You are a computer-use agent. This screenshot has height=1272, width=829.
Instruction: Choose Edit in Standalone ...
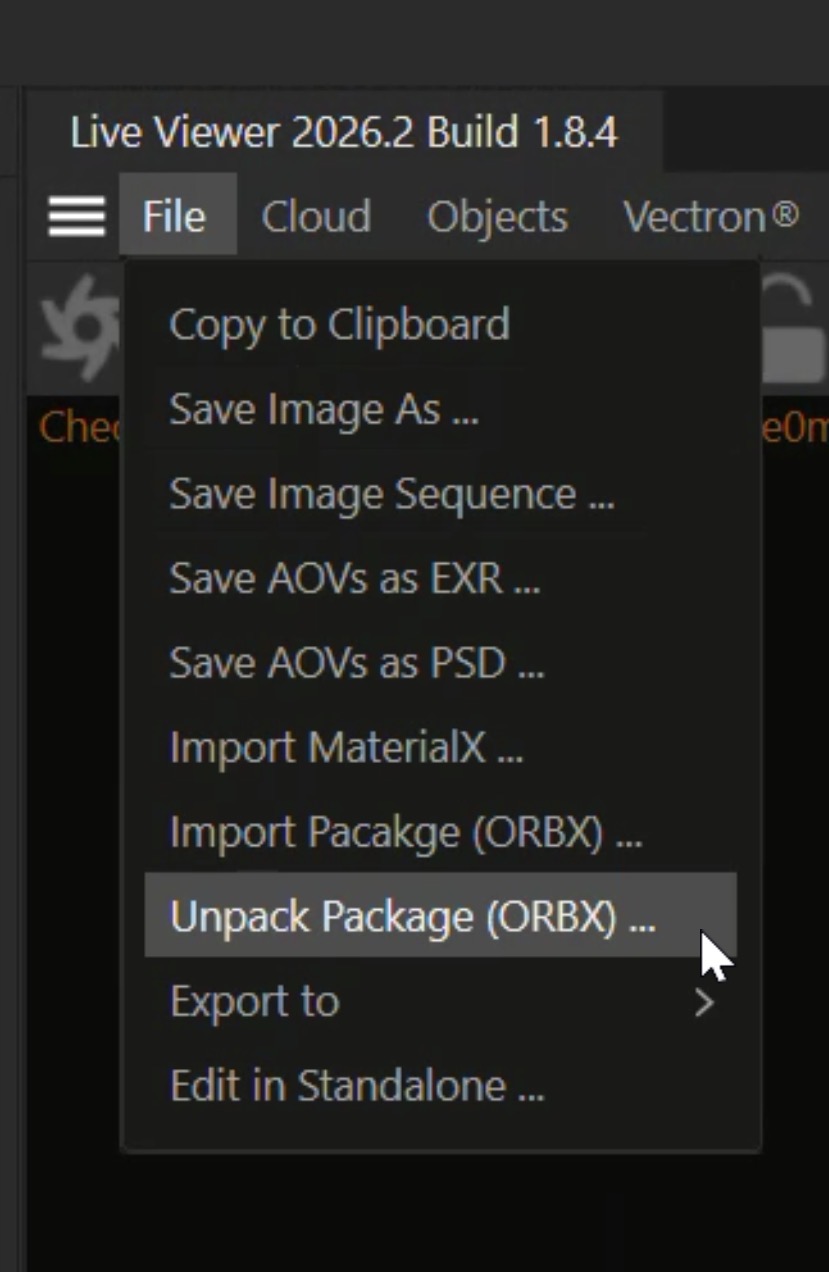coord(356,1086)
